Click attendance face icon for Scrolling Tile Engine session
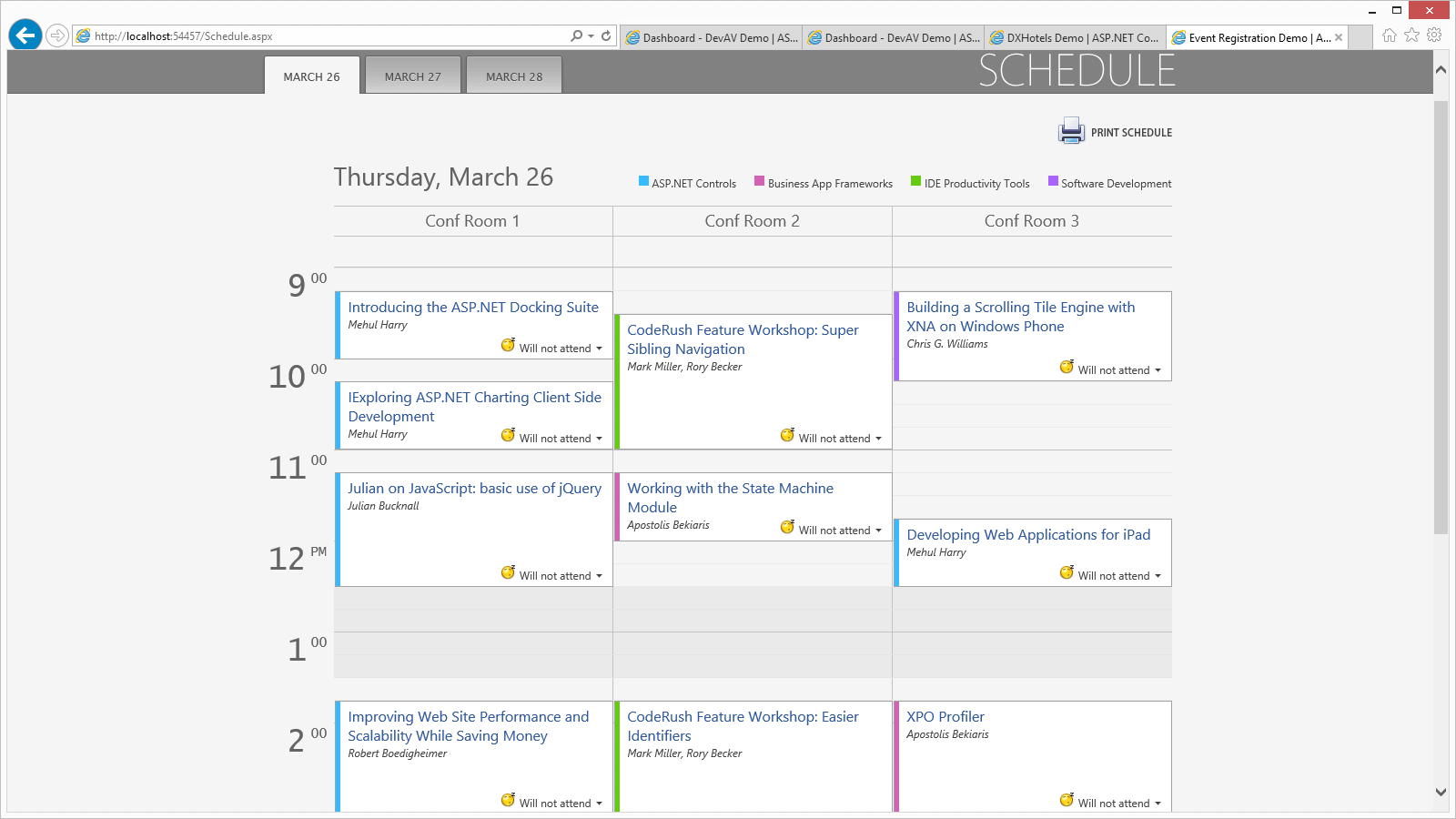The image size is (1456, 819). 1067,367
